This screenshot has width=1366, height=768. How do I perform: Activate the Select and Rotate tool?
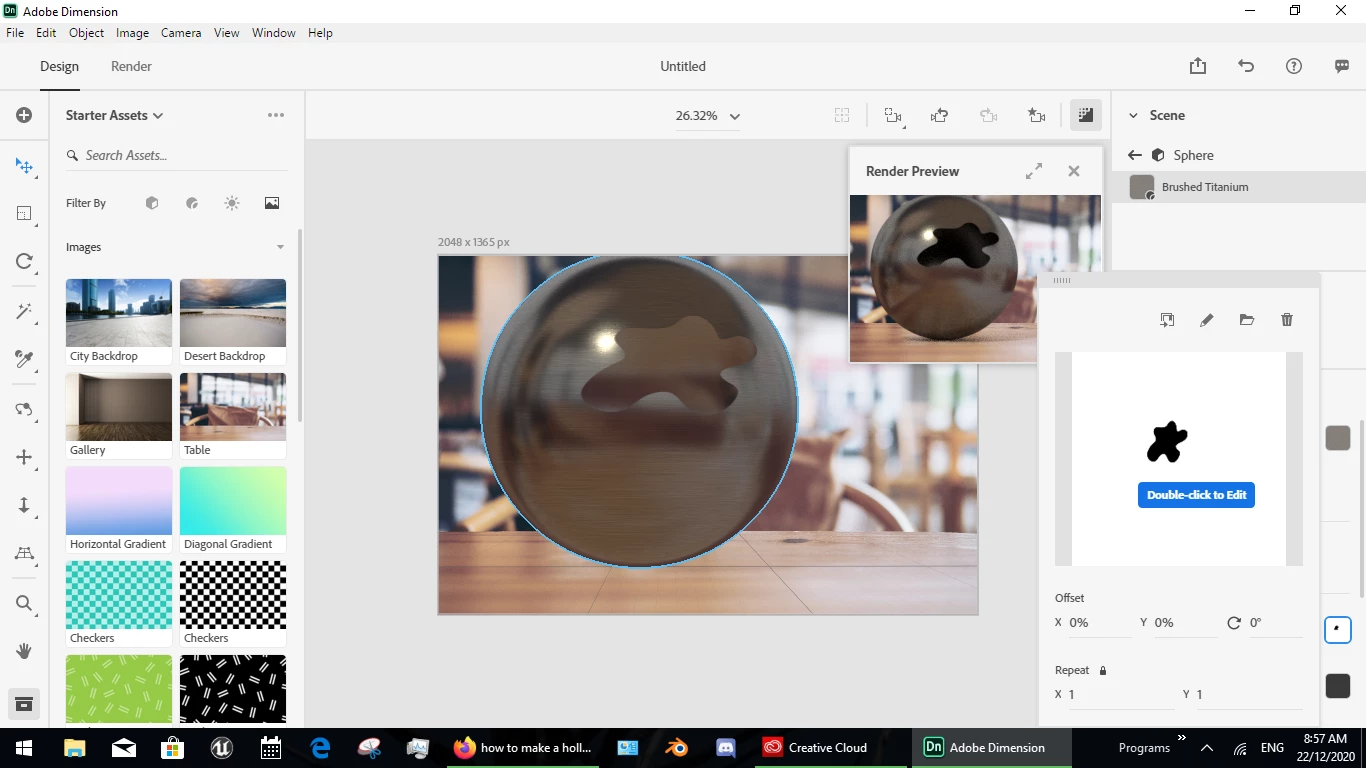pos(24,261)
